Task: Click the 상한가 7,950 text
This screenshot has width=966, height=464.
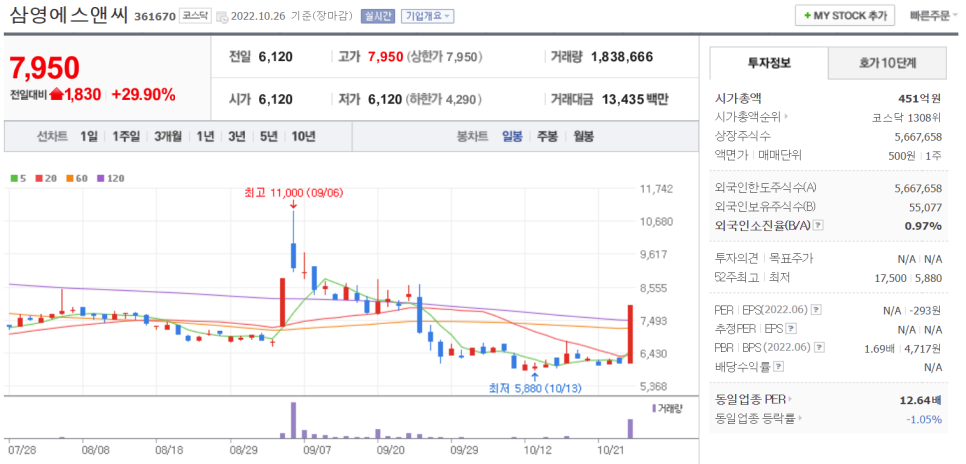Action: (x=445, y=57)
